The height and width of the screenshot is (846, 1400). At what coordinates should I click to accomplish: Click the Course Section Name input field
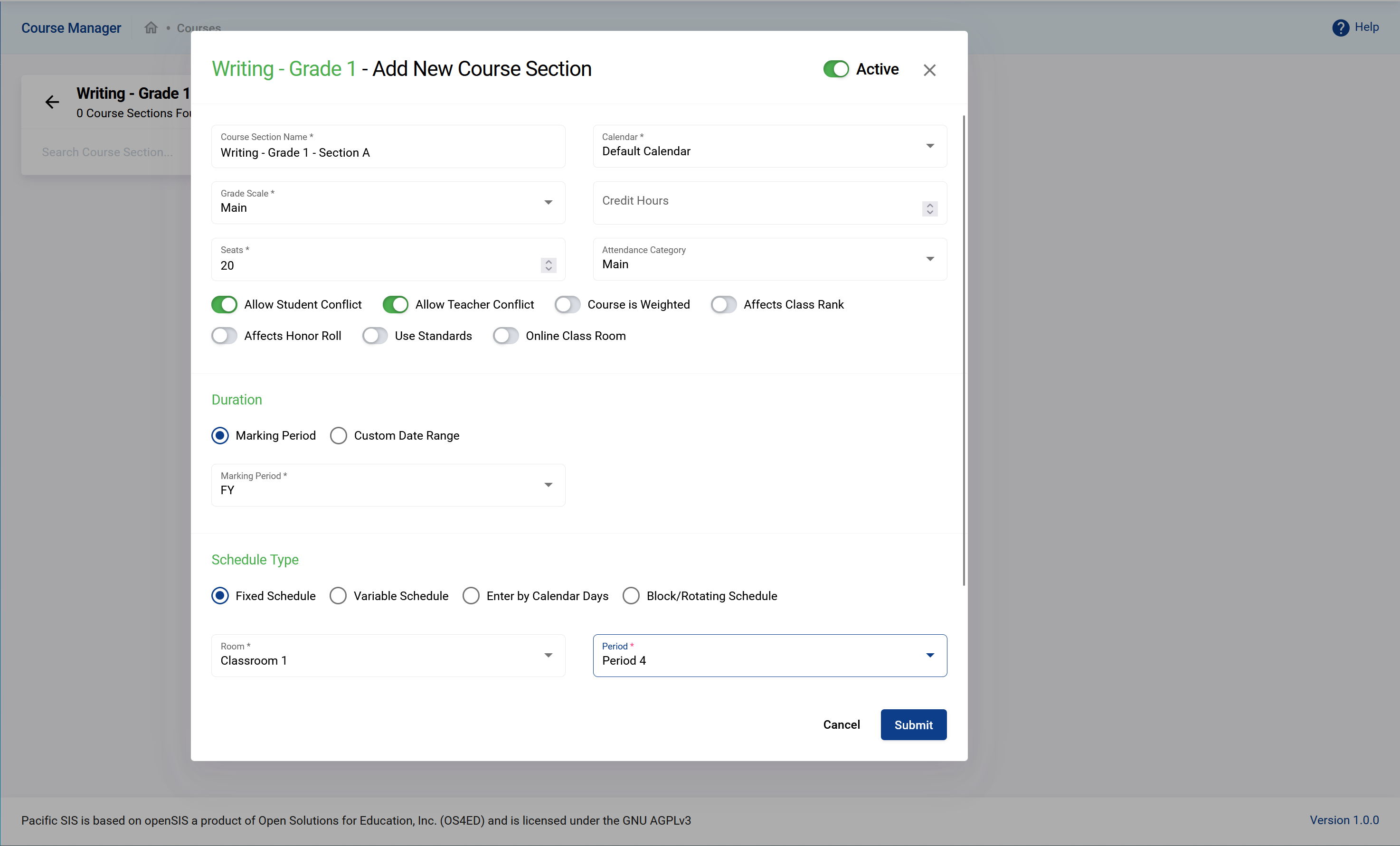[x=388, y=152]
